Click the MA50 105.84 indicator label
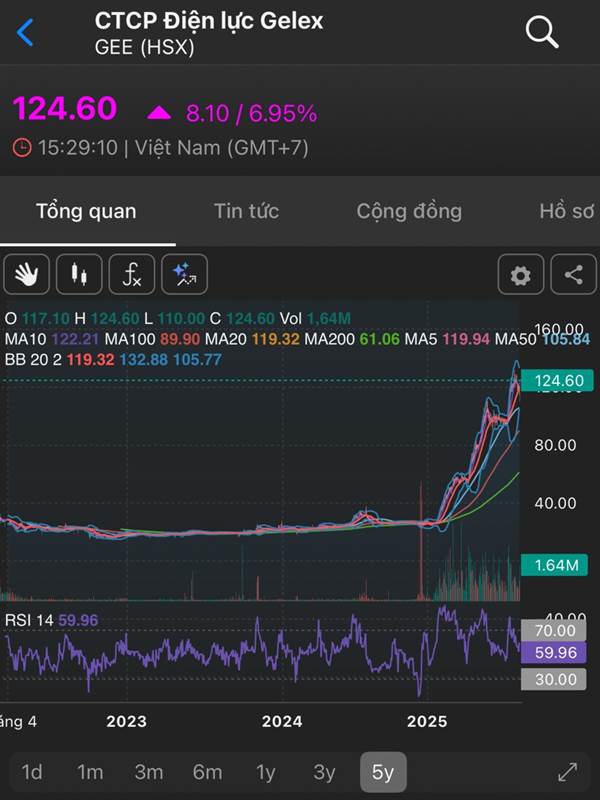Viewport: 600px width, 800px height. click(542, 339)
